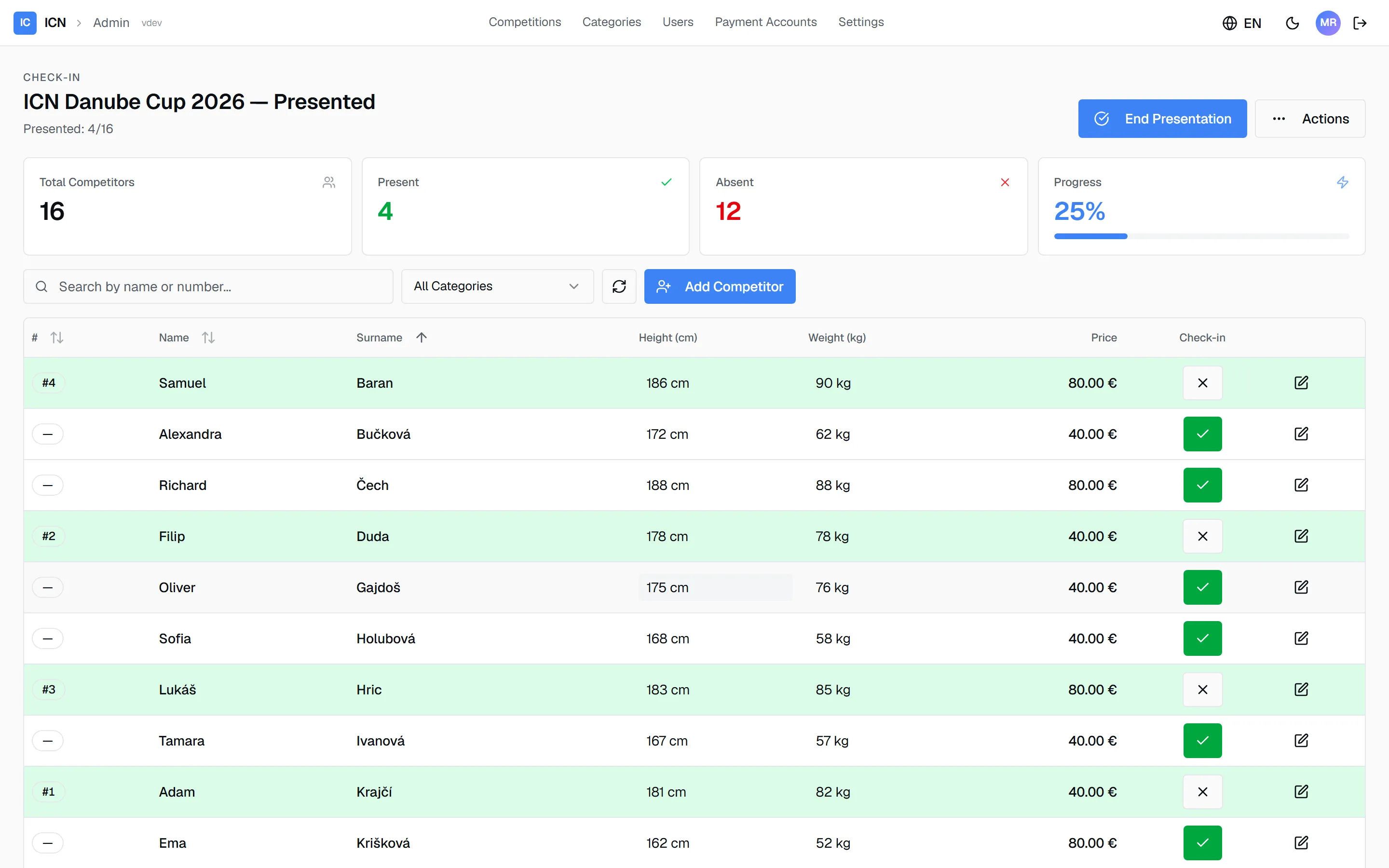Edit Oliver Gajdoš's entry

pos(1301,587)
